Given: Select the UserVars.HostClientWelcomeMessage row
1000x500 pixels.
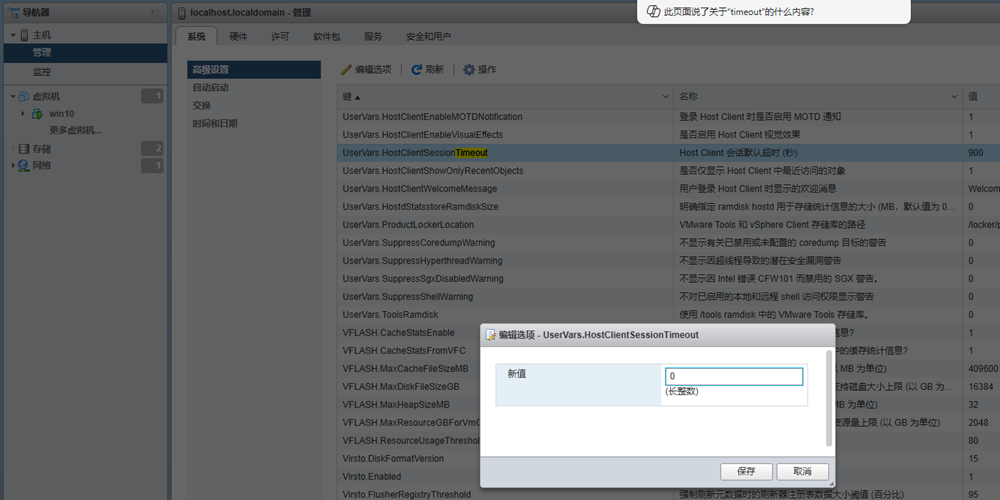Looking at the screenshot, I should [668, 189].
